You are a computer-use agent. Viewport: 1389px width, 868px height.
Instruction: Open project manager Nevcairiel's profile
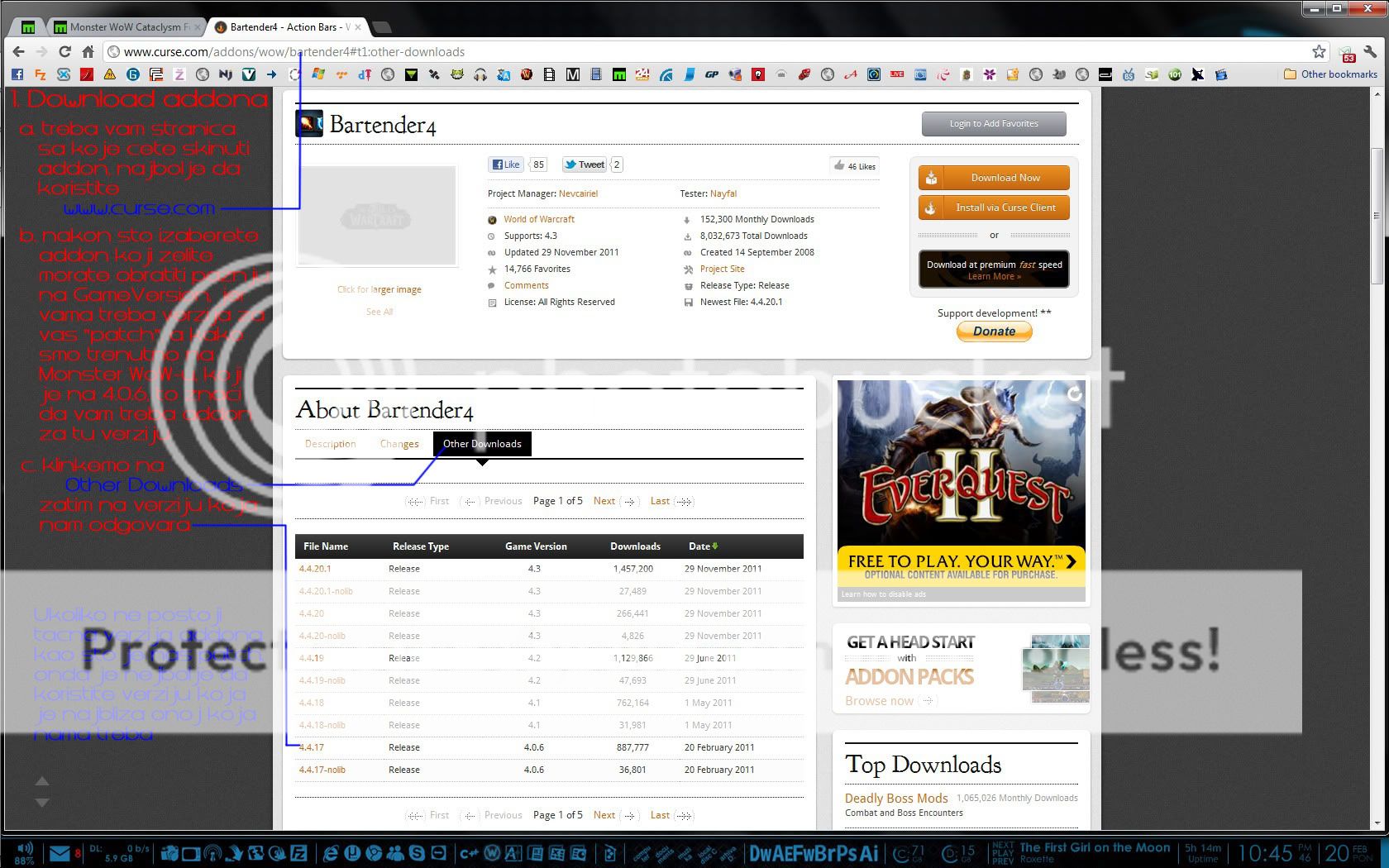click(x=578, y=193)
